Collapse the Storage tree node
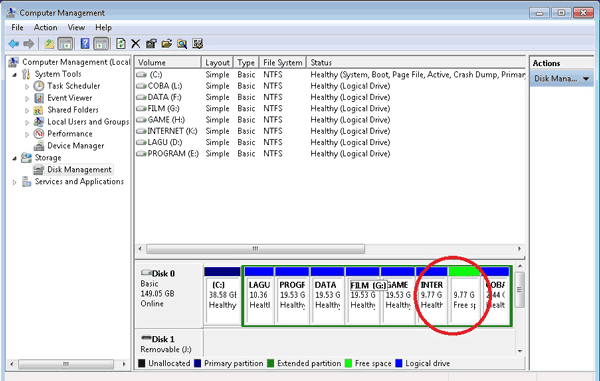The width and height of the screenshot is (600, 381). (x=15, y=158)
